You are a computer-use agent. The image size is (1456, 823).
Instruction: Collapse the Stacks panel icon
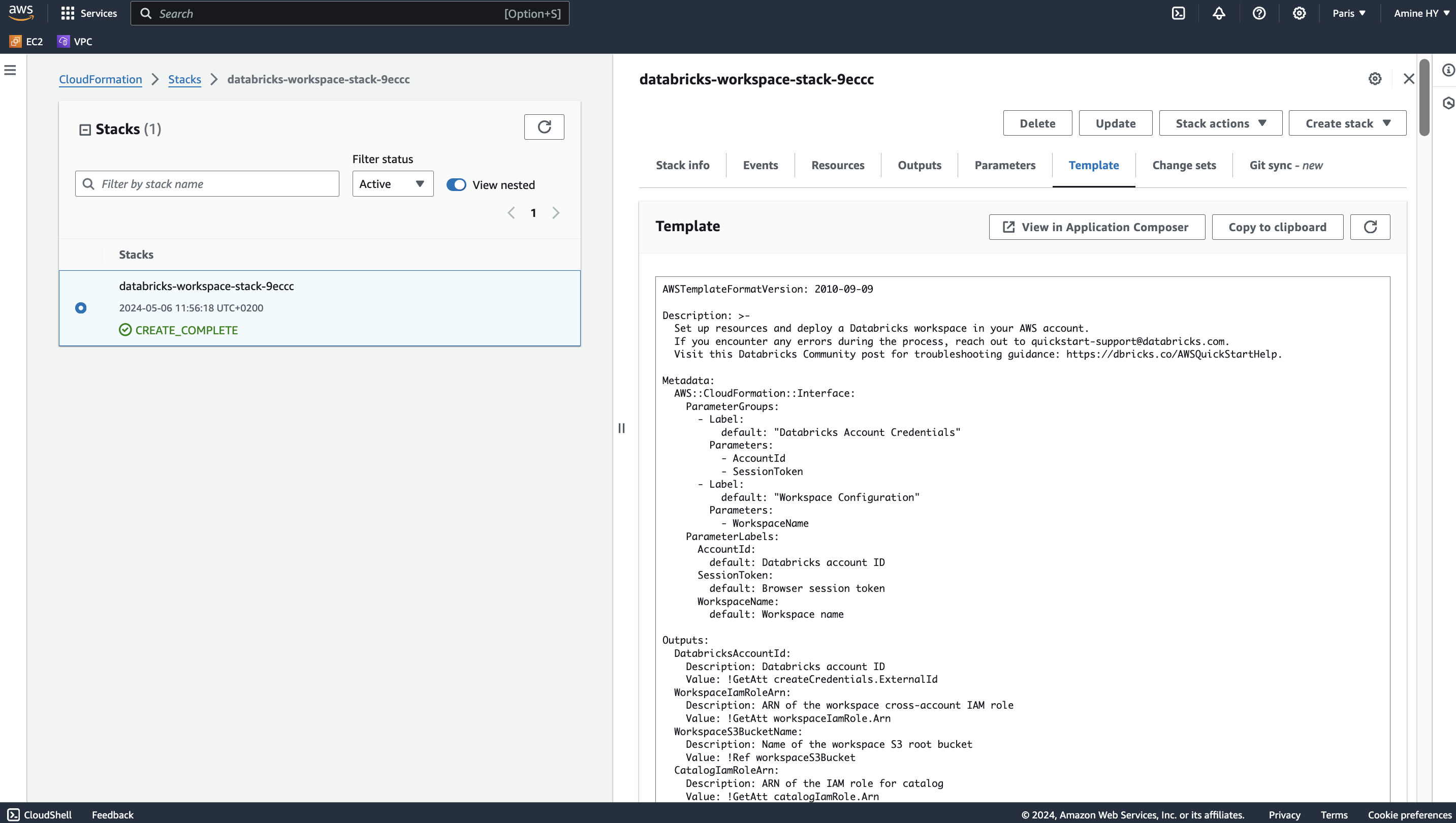click(85, 130)
